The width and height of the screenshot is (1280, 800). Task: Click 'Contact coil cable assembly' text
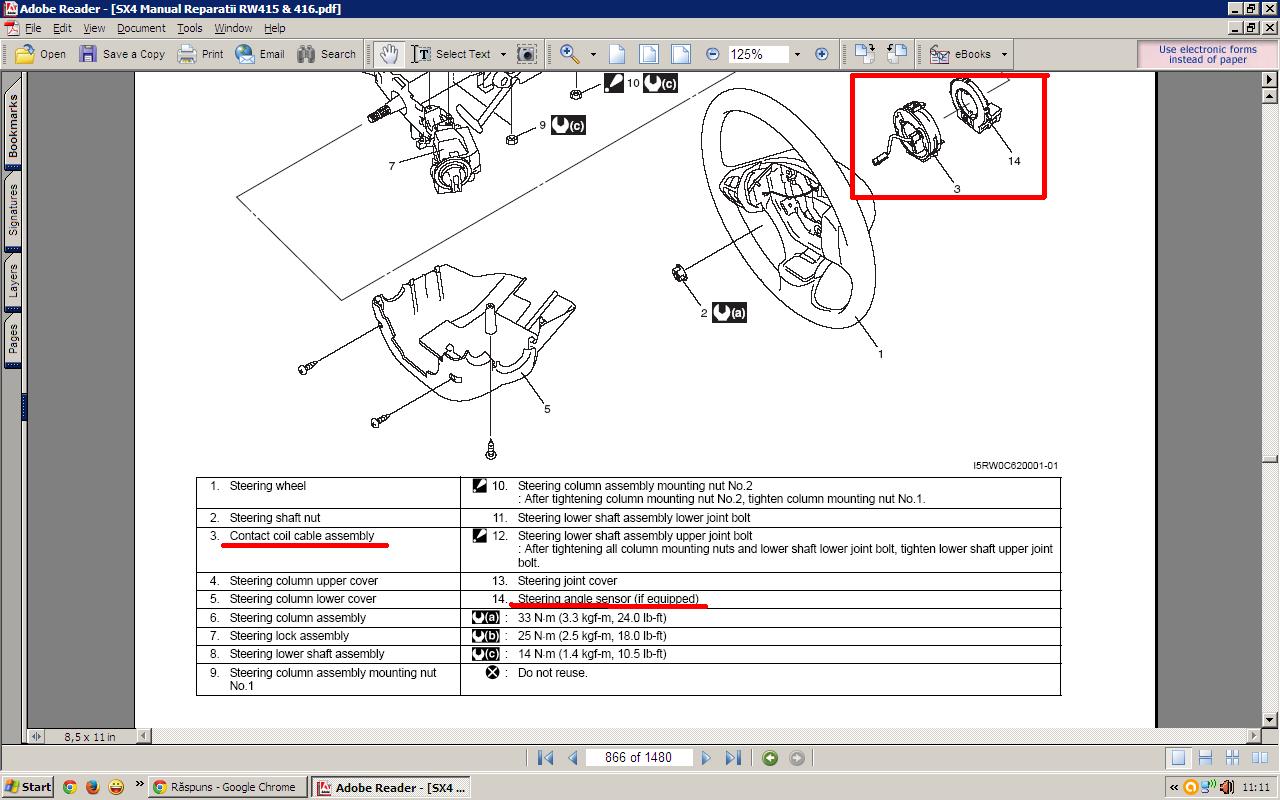pos(302,536)
